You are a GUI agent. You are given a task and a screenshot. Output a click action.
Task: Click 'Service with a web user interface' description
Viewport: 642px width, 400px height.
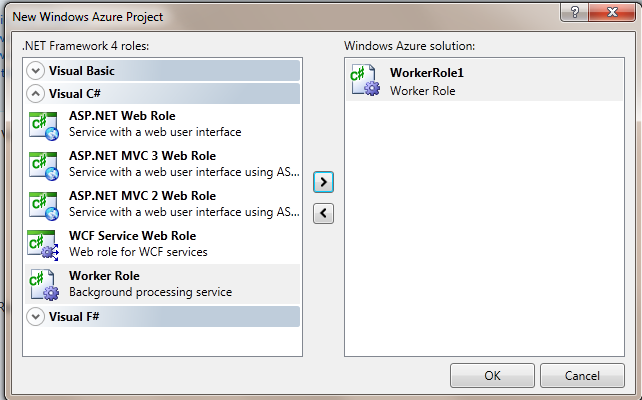(x=155, y=132)
